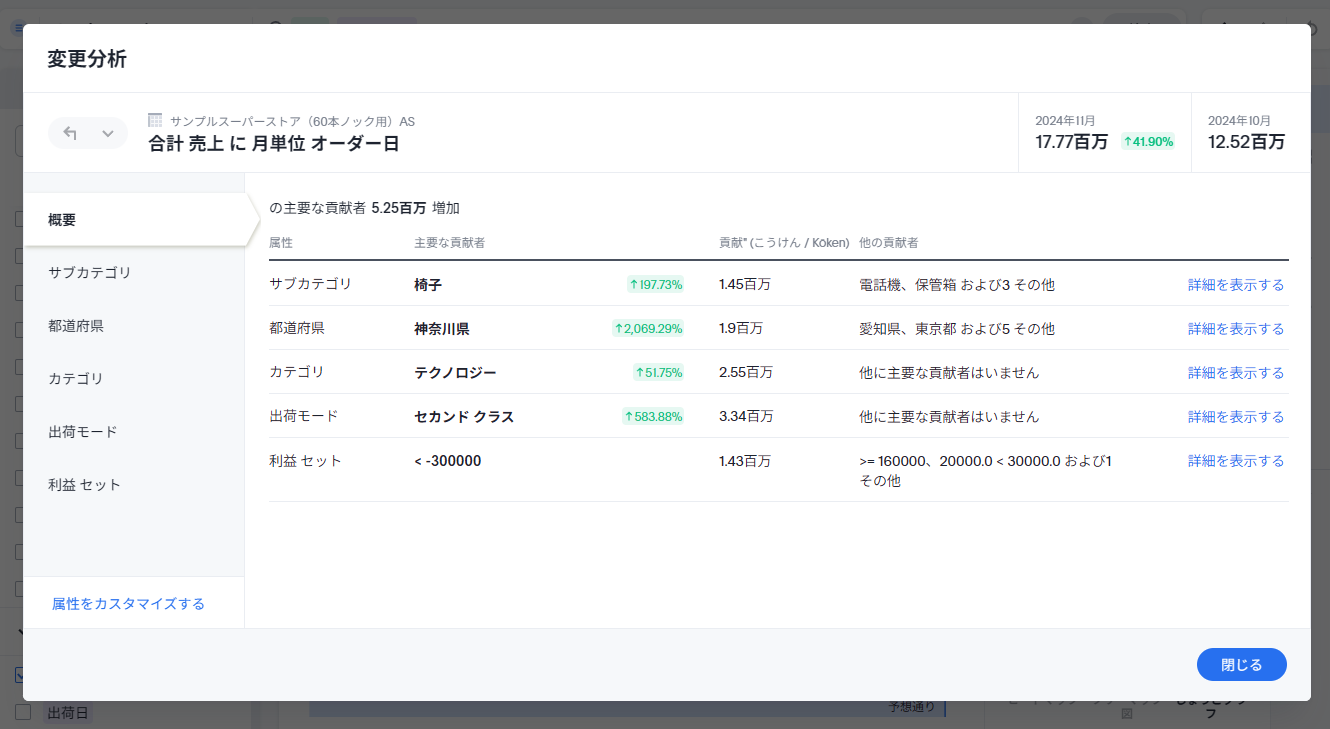Click the 2,069.29% up-arrow badge for 神奈川県
Image resolution: width=1330 pixels, height=729 pixels.
pos(648,329)
